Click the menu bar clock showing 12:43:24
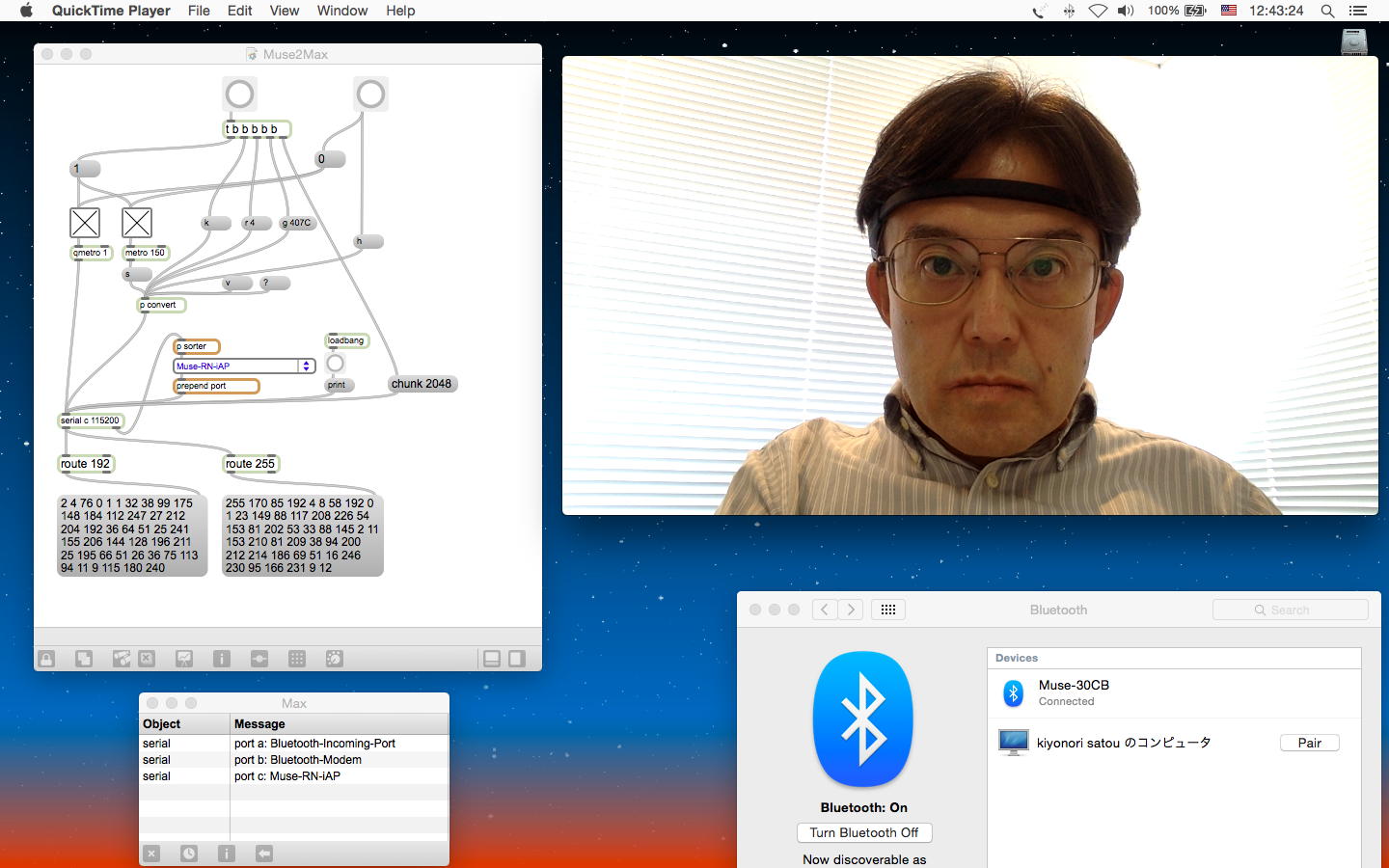The width and height of the screenshot is (1389, 868). tap(1276, 11)
